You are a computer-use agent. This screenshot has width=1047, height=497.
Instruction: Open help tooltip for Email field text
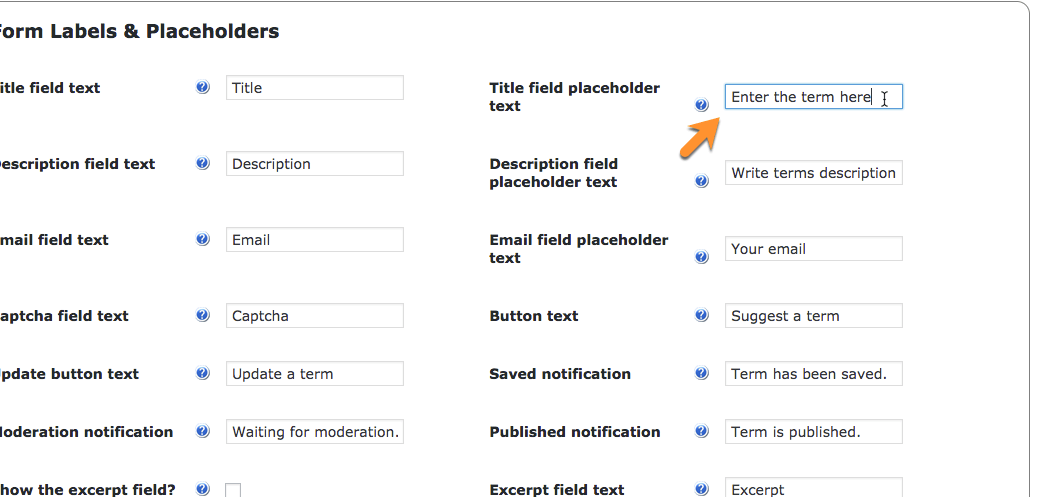(203, 240)
